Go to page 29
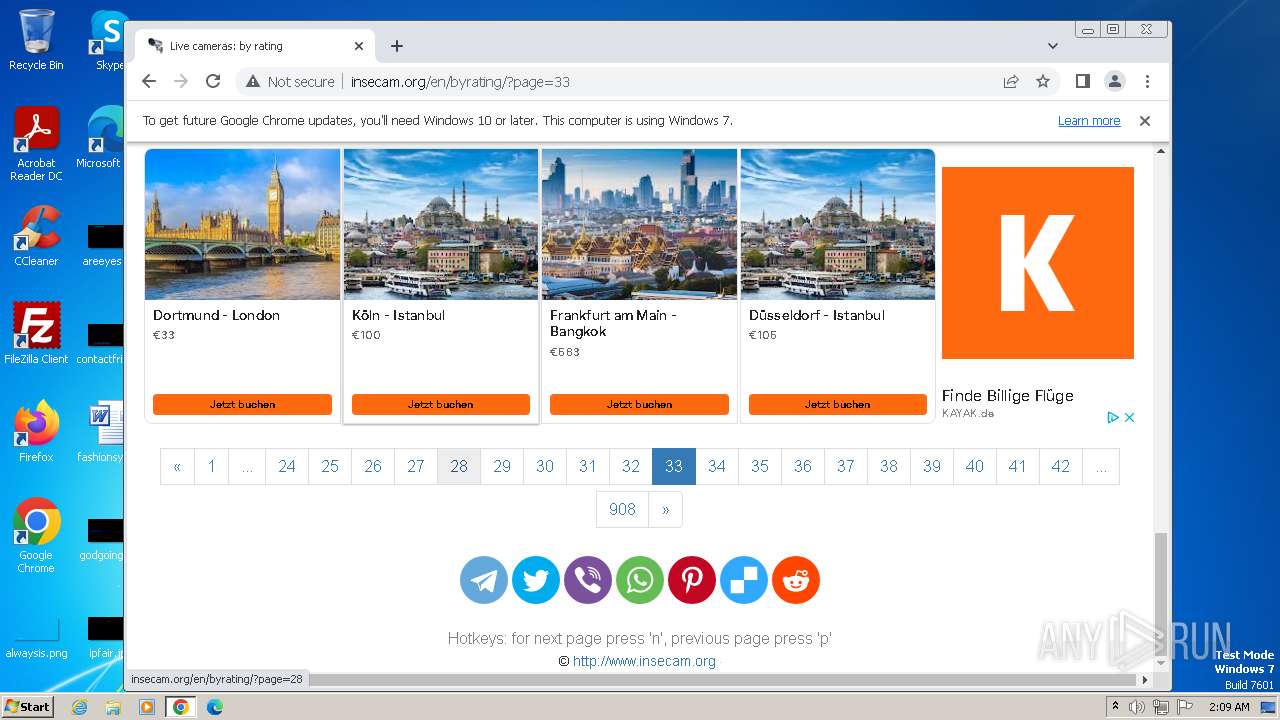Viewport: 1280px width, 720px height. [502, 466]
